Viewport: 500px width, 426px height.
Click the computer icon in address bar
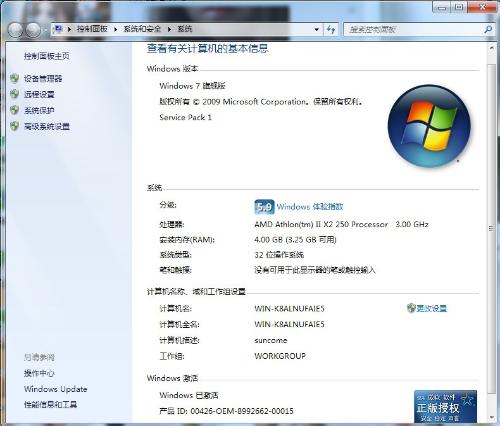[x=58, y=29]
